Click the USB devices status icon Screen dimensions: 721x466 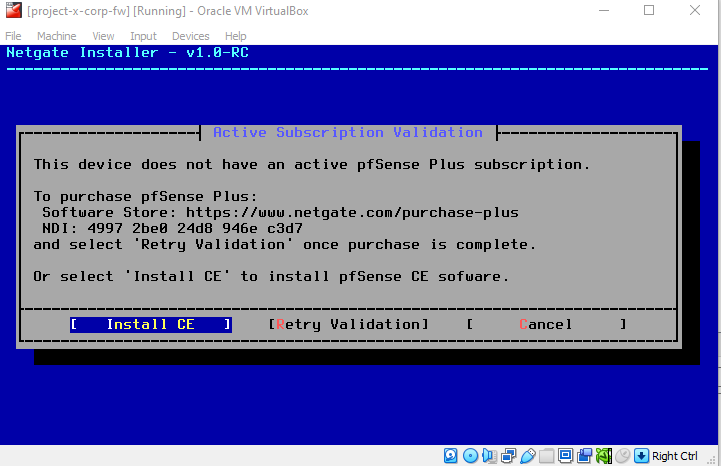point(528,456)
